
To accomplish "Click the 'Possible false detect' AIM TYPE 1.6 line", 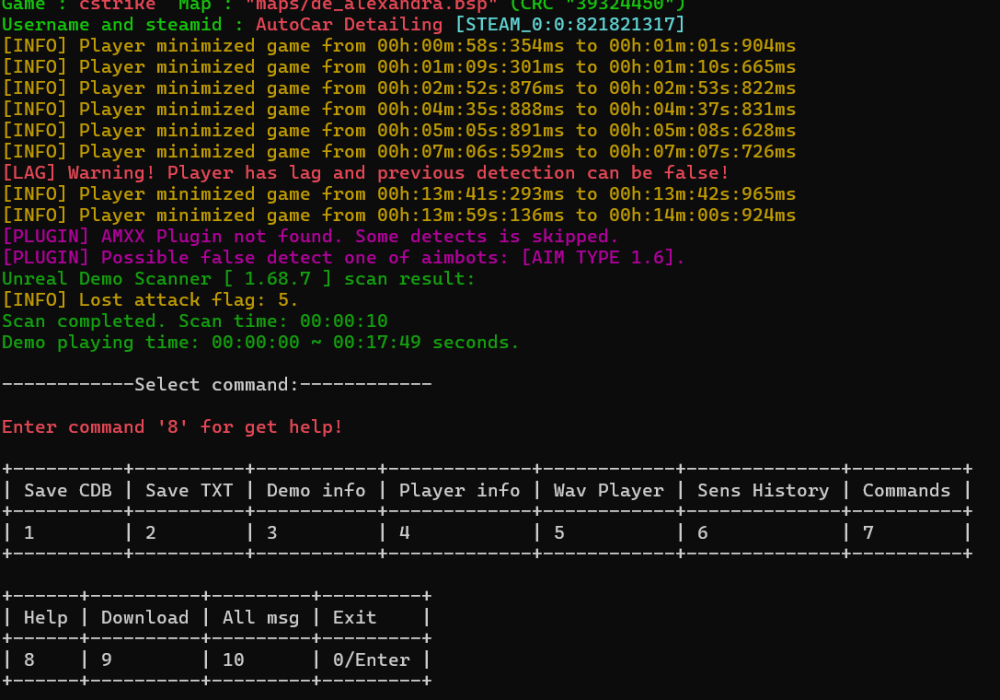I will (x=343, y=258).
